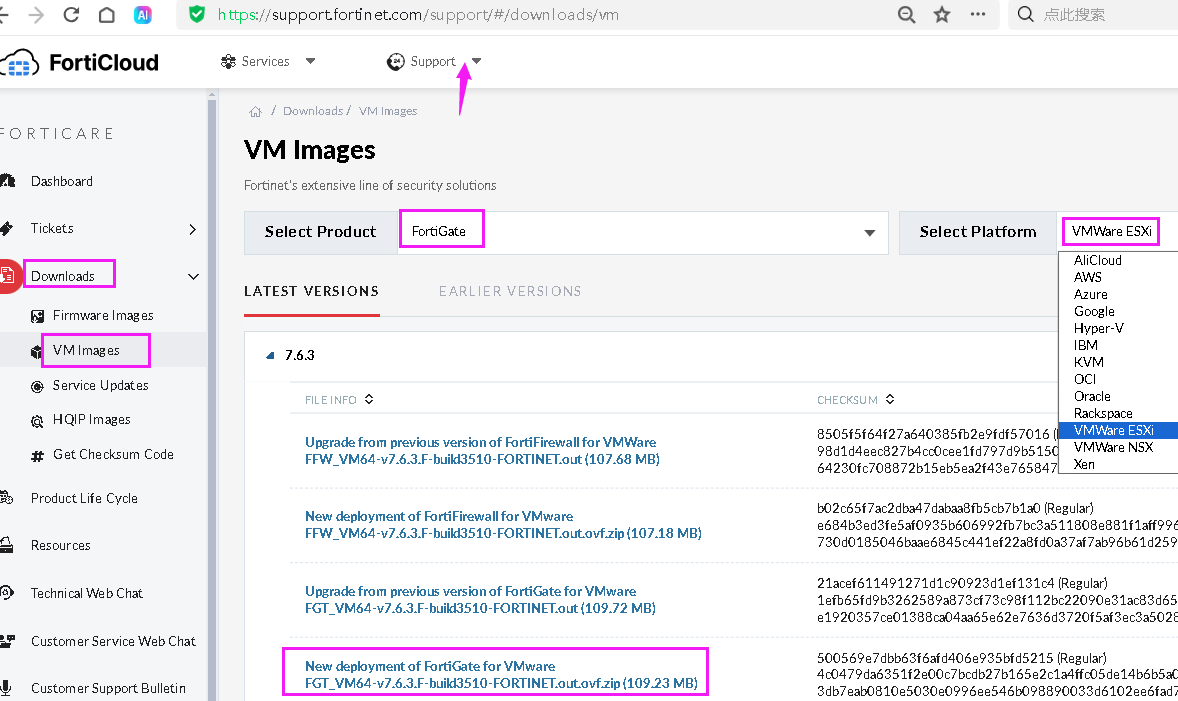Sort by the CHECKSUM column arrows
This screenshot has height=701, width=1178.
point(890,399)
